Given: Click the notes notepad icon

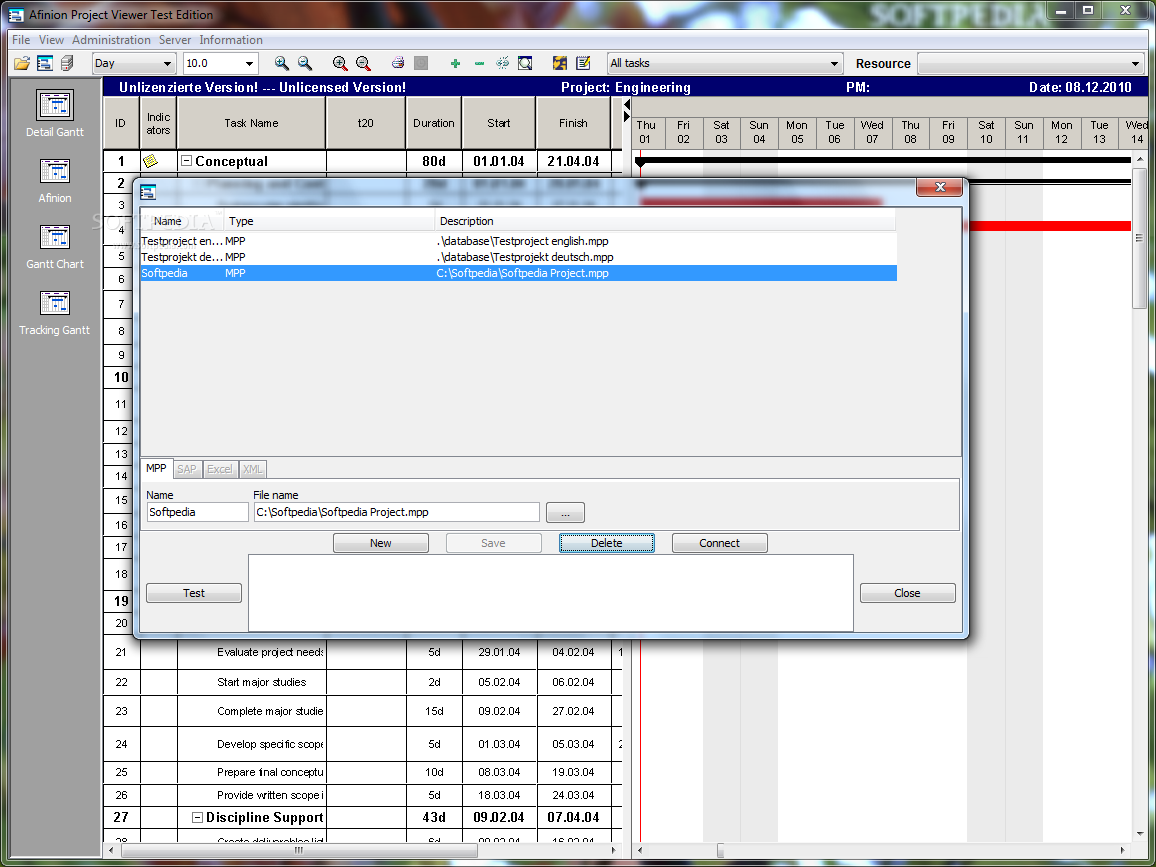Looking at the screenshot, I should (x=583, y=63).
